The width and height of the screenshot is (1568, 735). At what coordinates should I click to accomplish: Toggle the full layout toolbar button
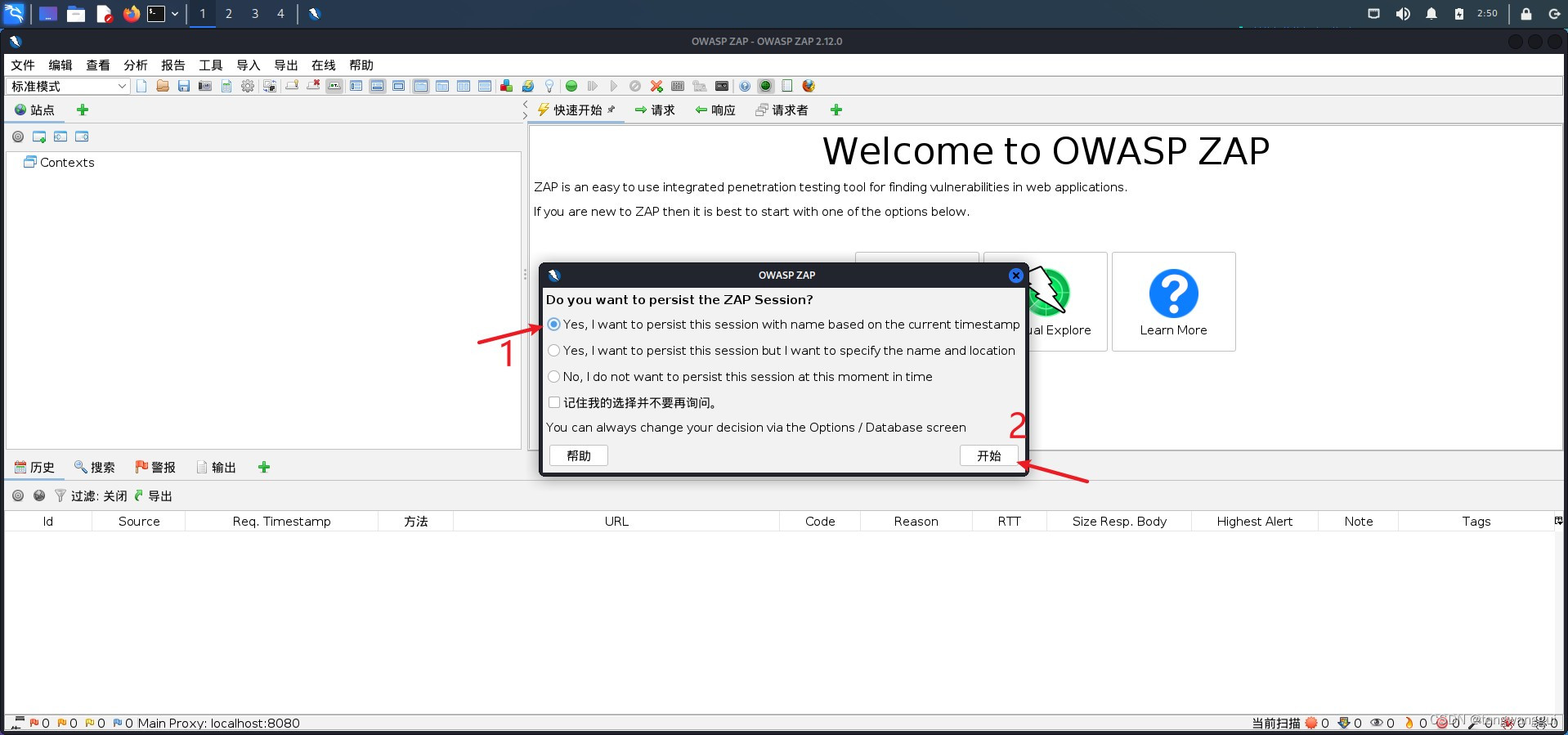[399, 86]
